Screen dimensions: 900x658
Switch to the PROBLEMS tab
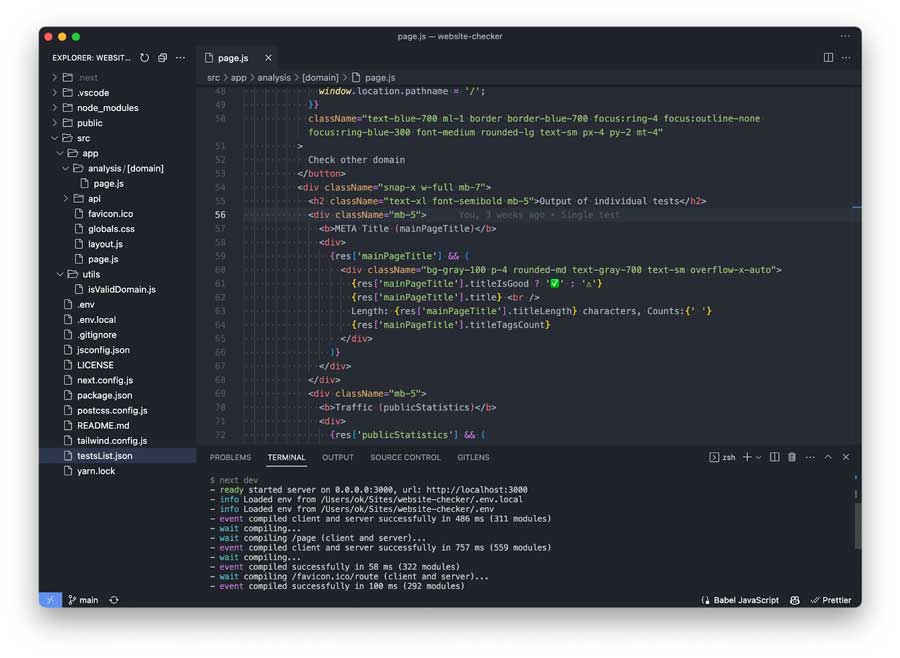tap(230, 457)
